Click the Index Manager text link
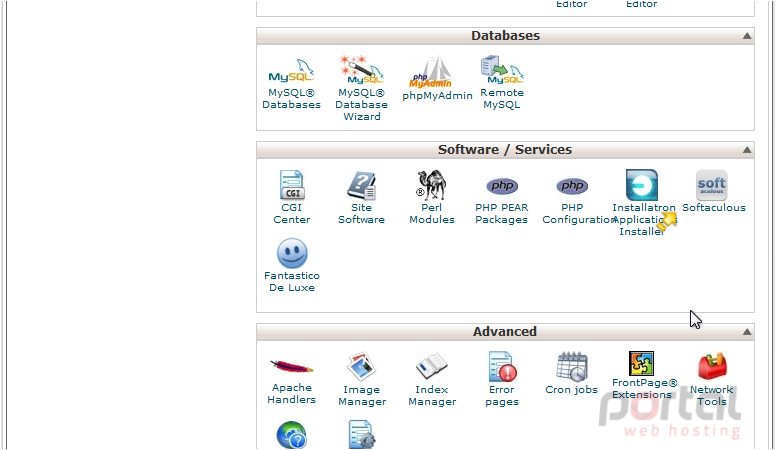Image resolution: width=776 pixels, height=450 pixels. click(432, 396)
